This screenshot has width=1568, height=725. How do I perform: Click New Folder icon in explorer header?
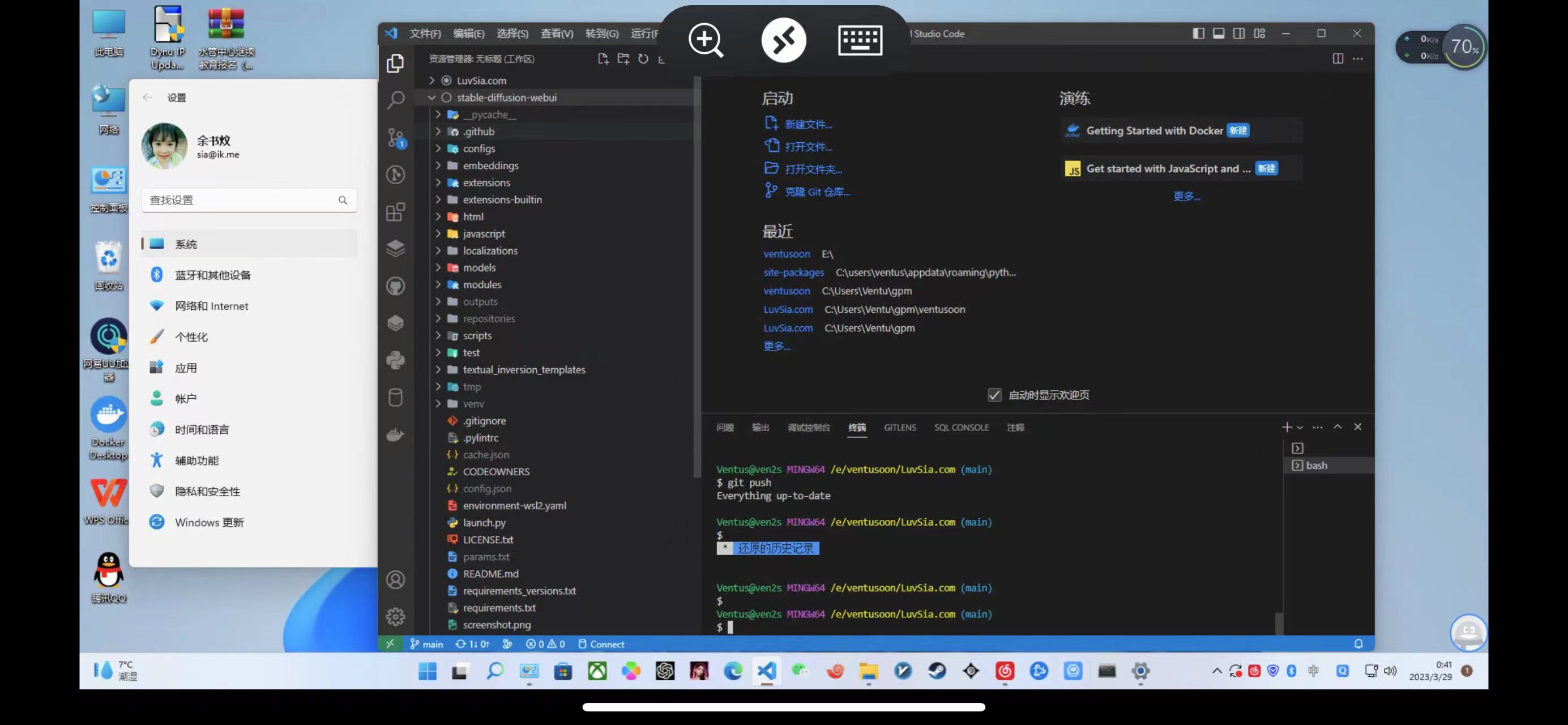623,58
